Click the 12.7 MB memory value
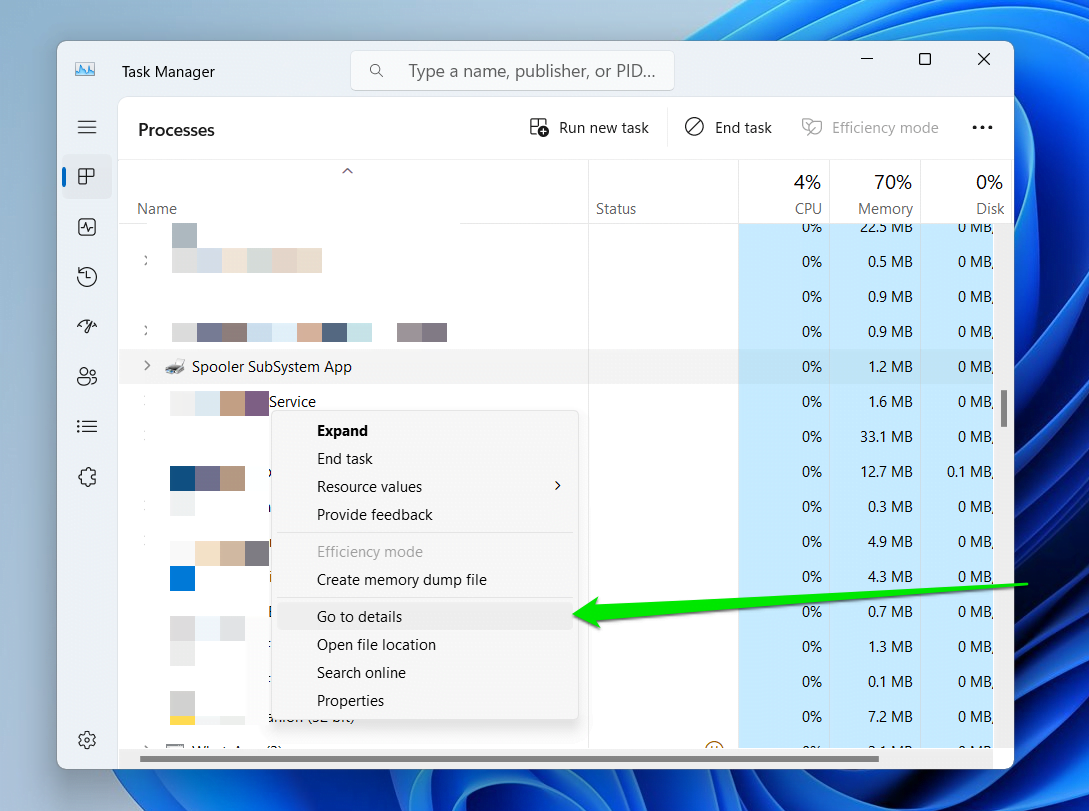1089x811 pixels. click(886, 471)
